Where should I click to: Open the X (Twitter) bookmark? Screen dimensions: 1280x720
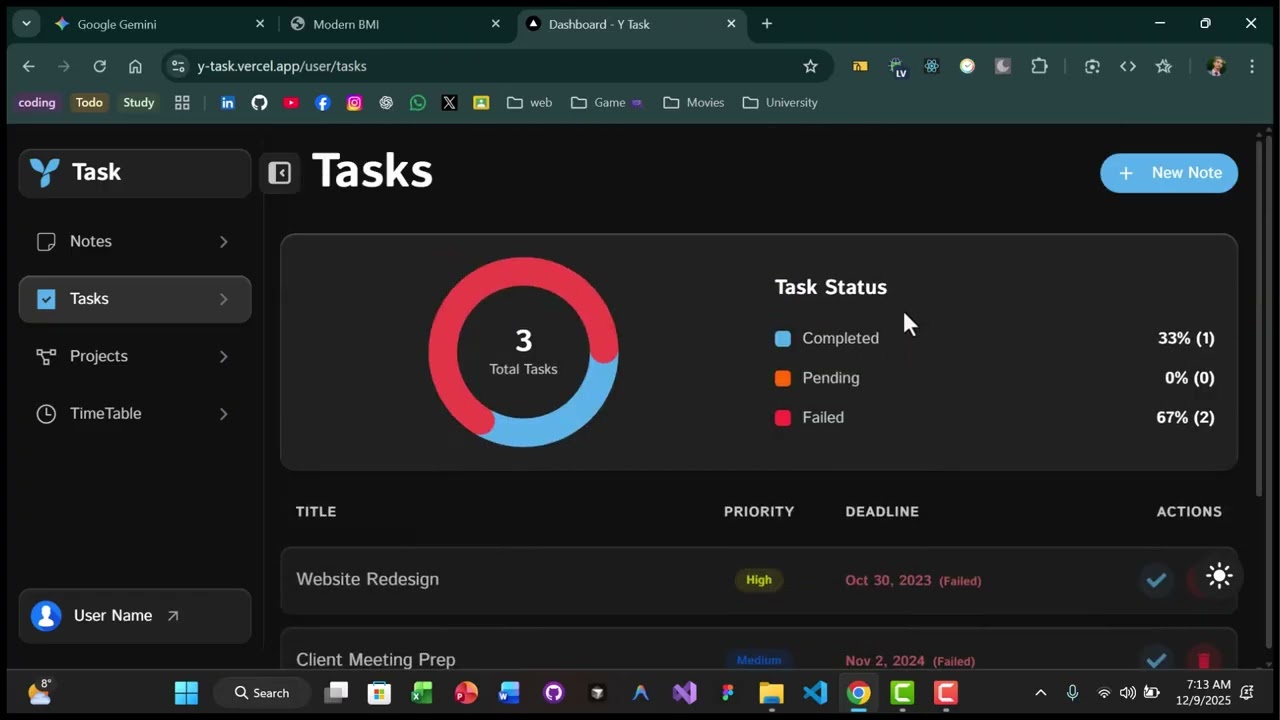(449, 103)
